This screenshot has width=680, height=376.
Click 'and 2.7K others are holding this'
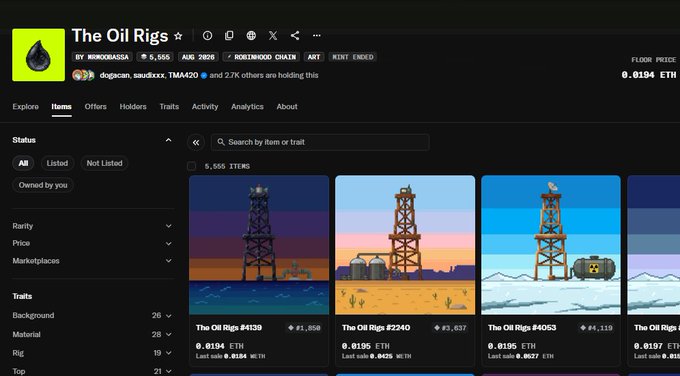(264, 75)
